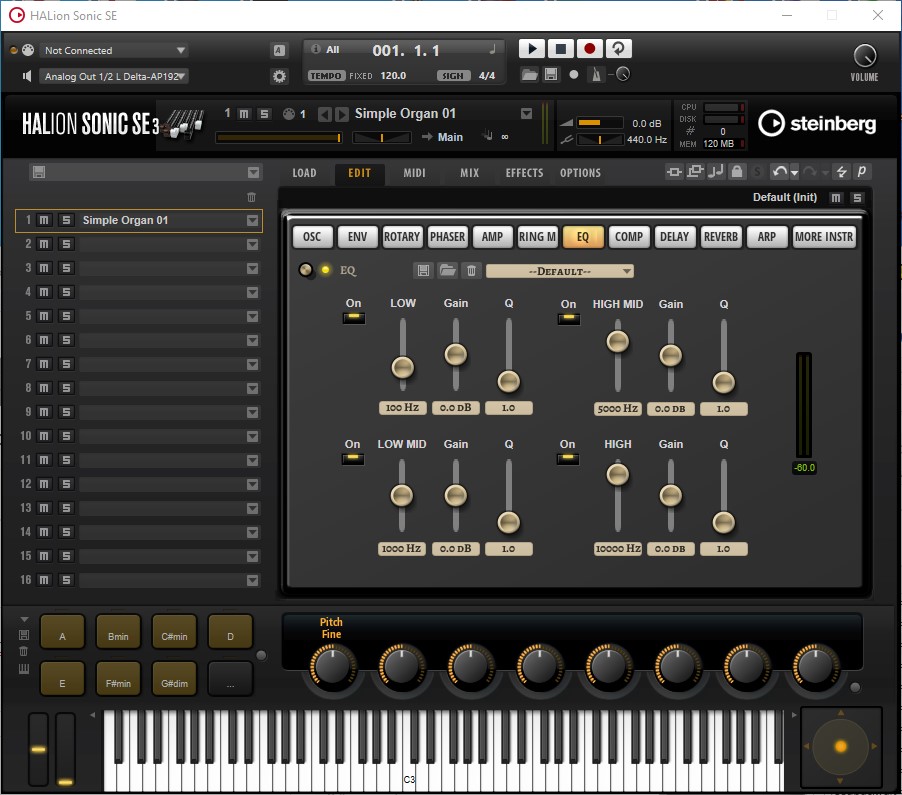The height and width of the screenshot is (795, 902).
Task: Click the lock icon in the toolbar
Action: pyautogui.click(x=737, y=171)
